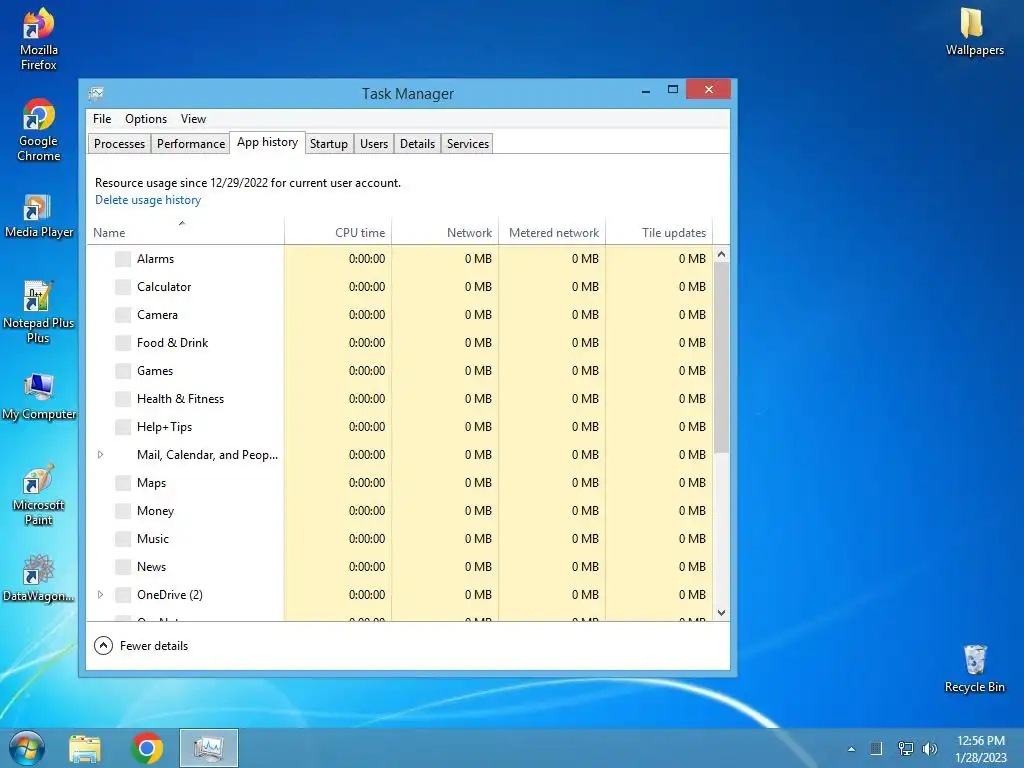Select the Calculator row name
This screenshot has height=768, width=1024.
[x=164, y=287]
